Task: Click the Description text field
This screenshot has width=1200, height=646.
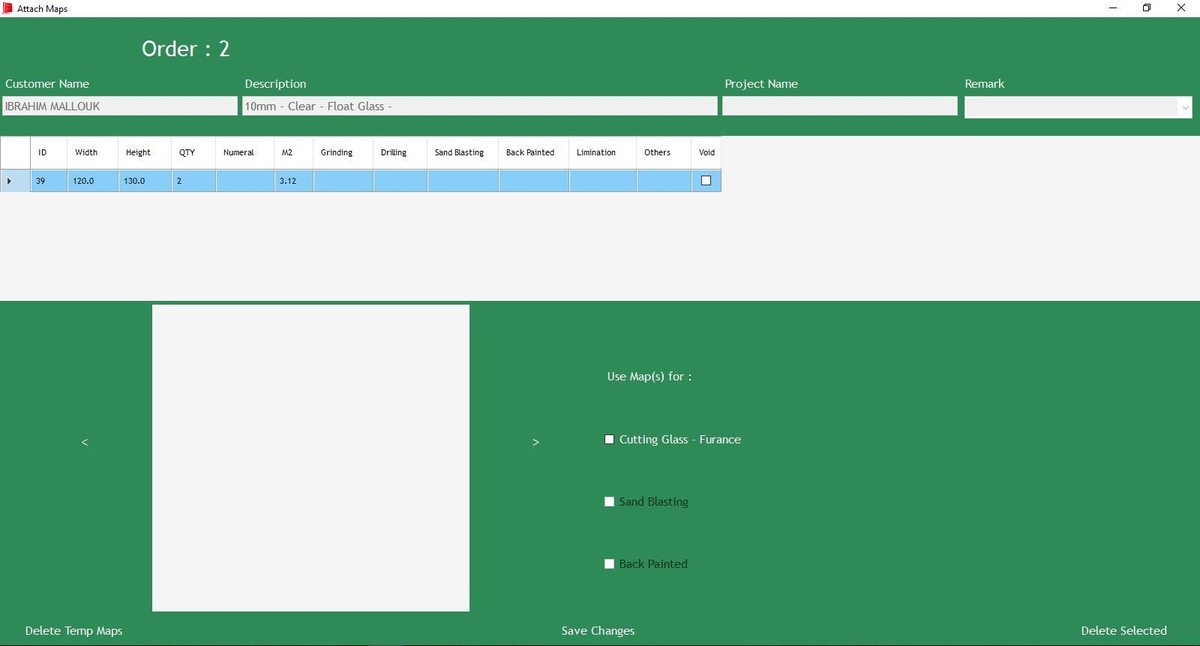Action: [x=479, y=106]
